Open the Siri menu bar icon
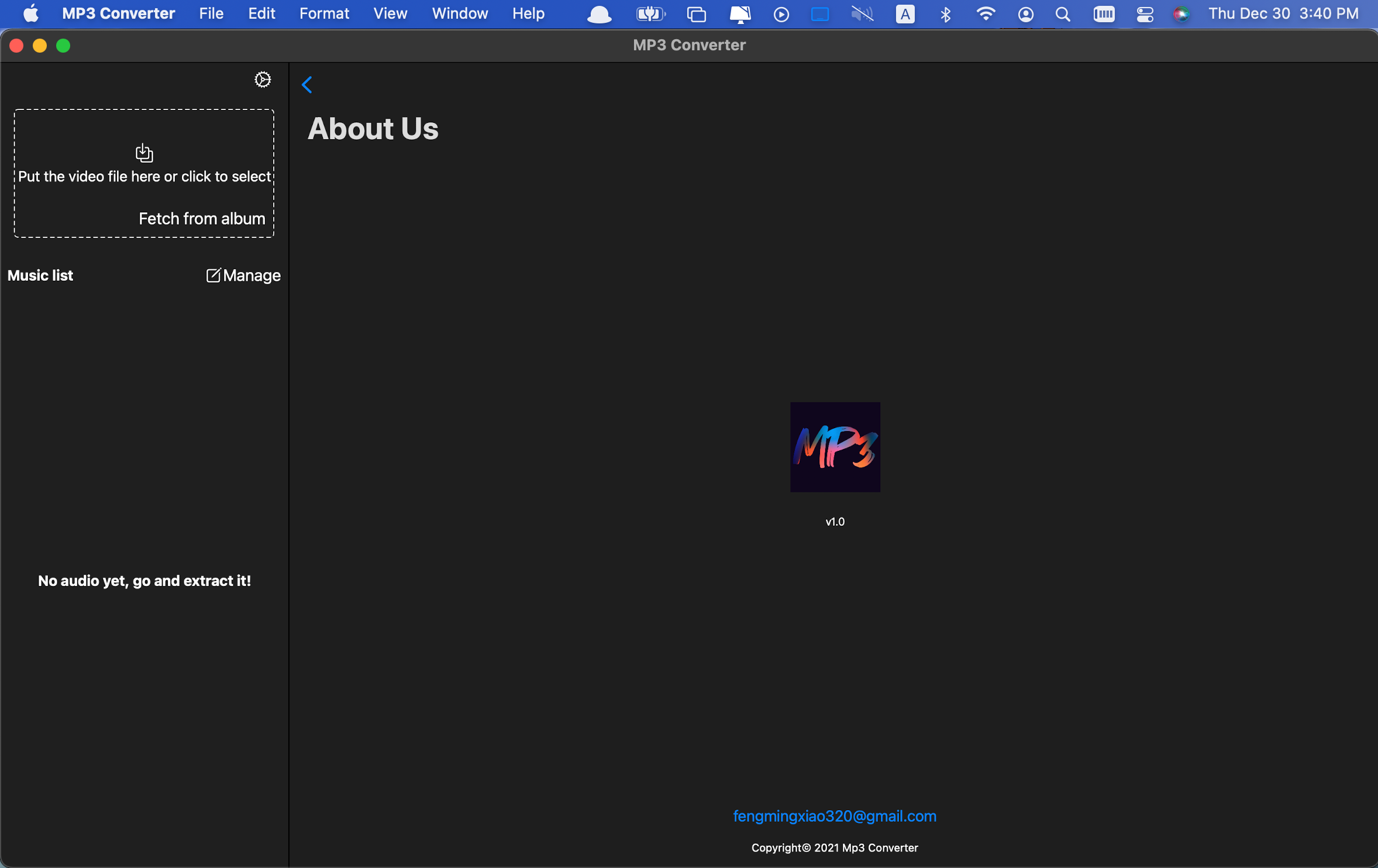This screenshot has height=868, width=1378. (1181, 14)
